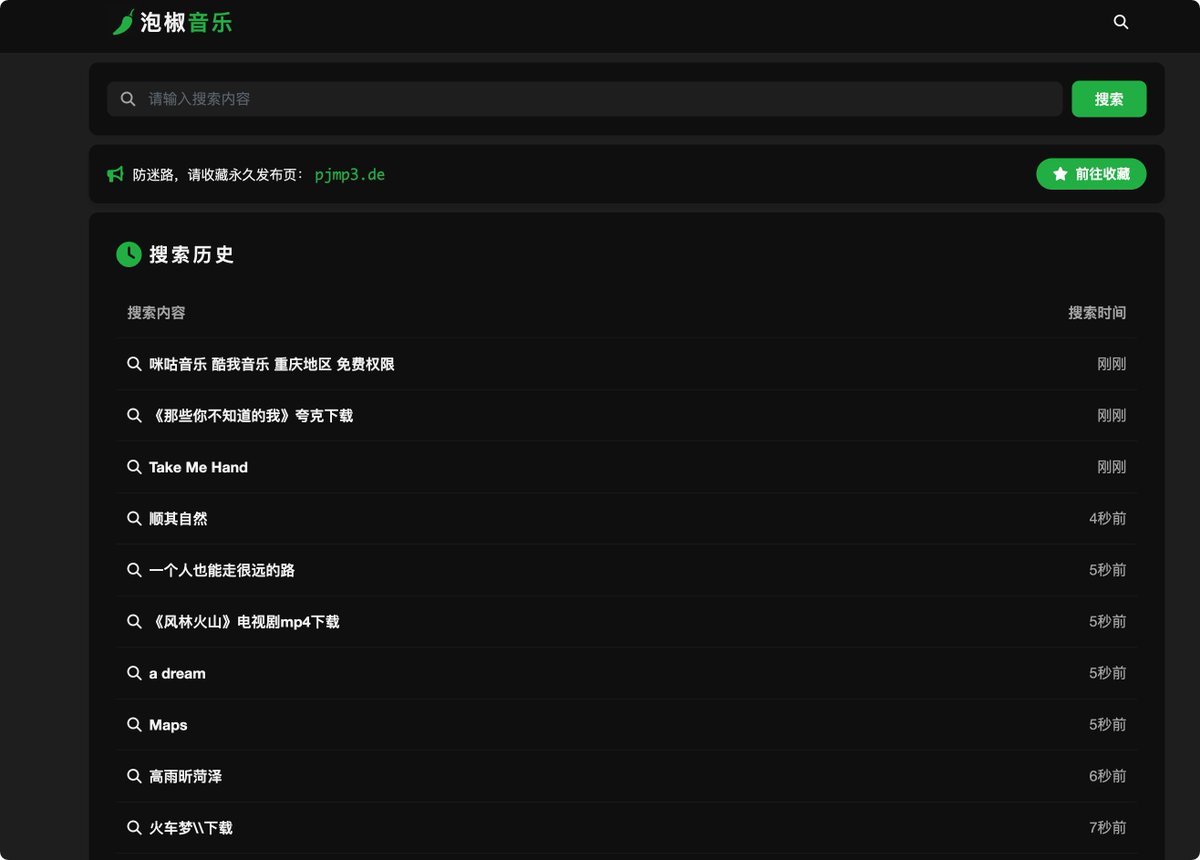Click the magnifier icon inside the search box
Image resolution: width=1200 pixels, height=860 pixels.
tap(128, 98)
